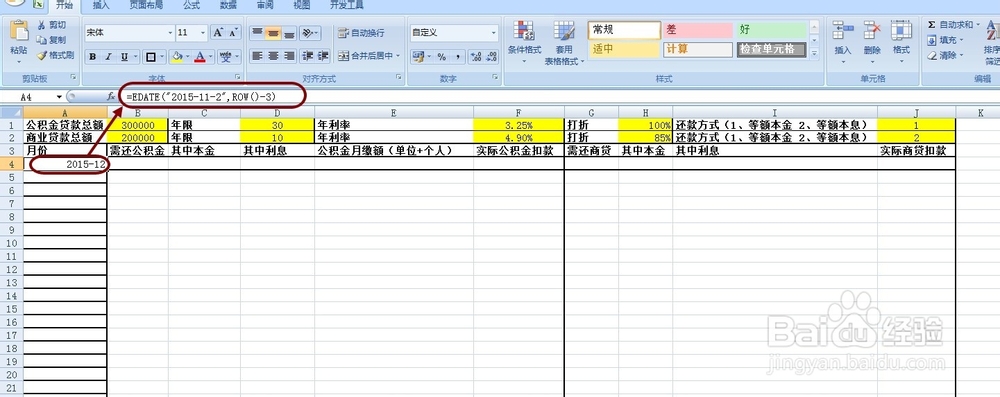1000x397 pixels.
Task: Increase font size with the large A button
Action: [x=218, y=33]
